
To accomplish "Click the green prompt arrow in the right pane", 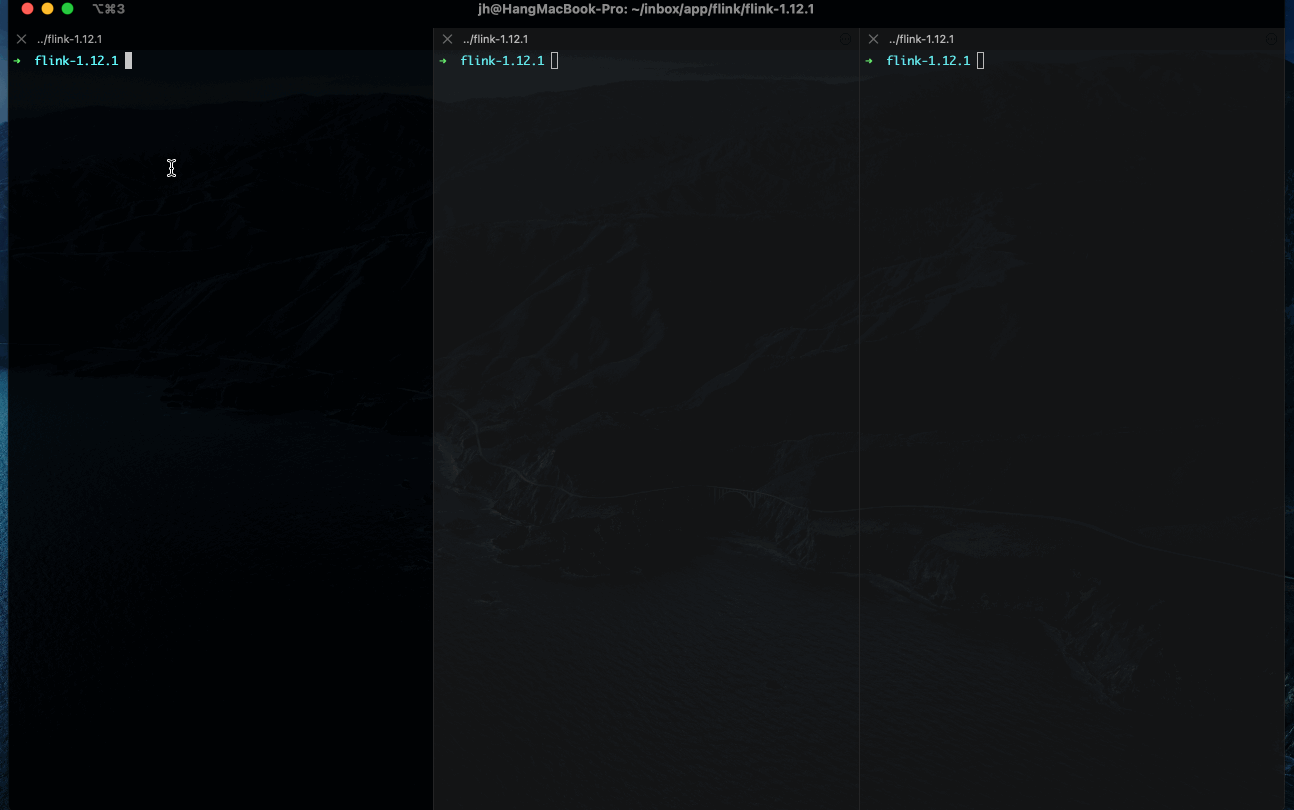I will coord(868,60).
